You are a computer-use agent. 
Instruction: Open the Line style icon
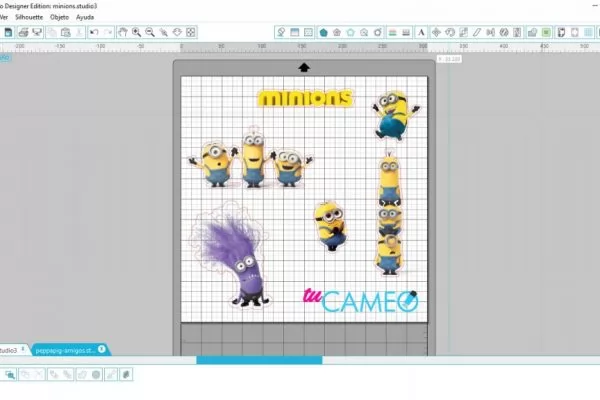pos(406,33)
